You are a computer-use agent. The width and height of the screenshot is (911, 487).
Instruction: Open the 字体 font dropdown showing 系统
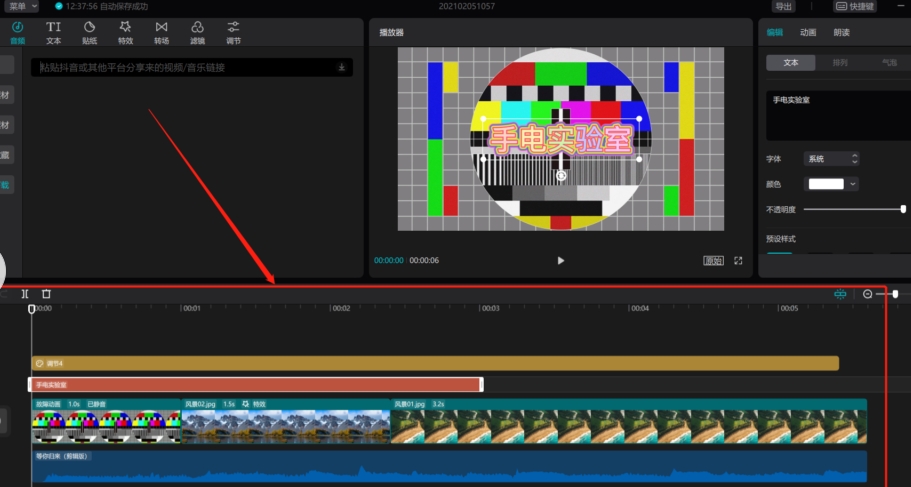(x=831, y=158)
